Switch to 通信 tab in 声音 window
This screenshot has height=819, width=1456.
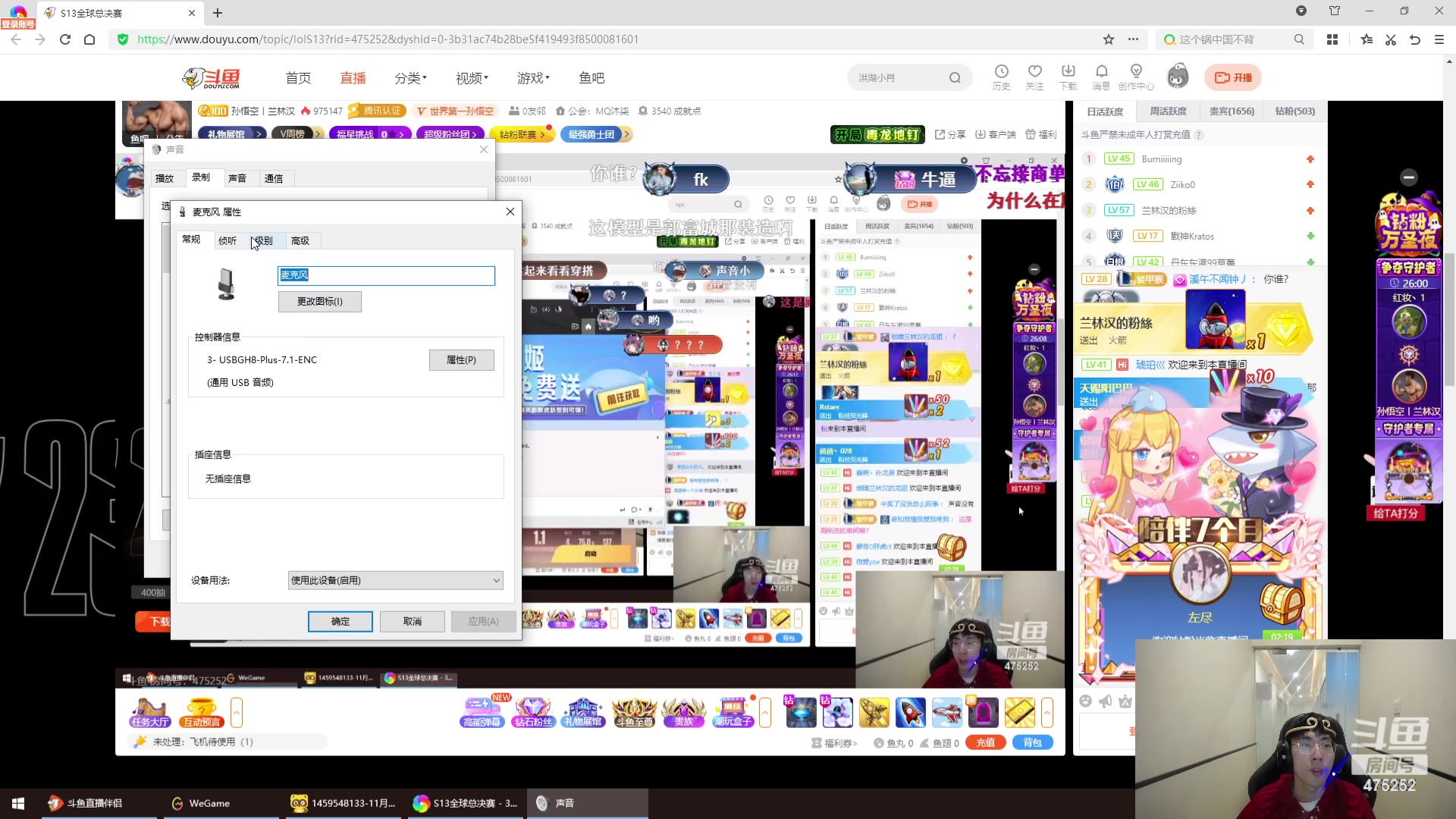click(x=274, y=178)
